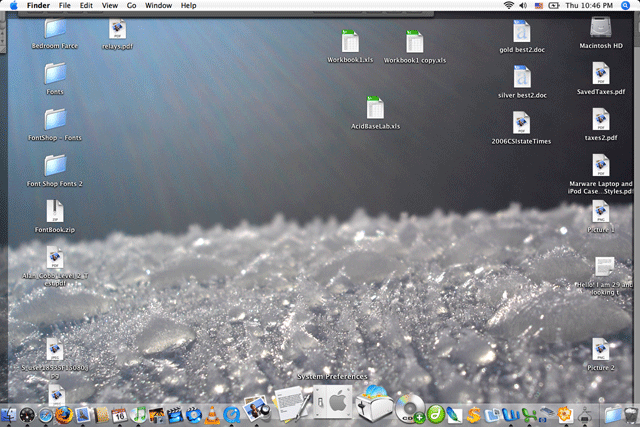Open Finder from the Dock
This screenshot has height=427, width=640.
tap(8, 415)
